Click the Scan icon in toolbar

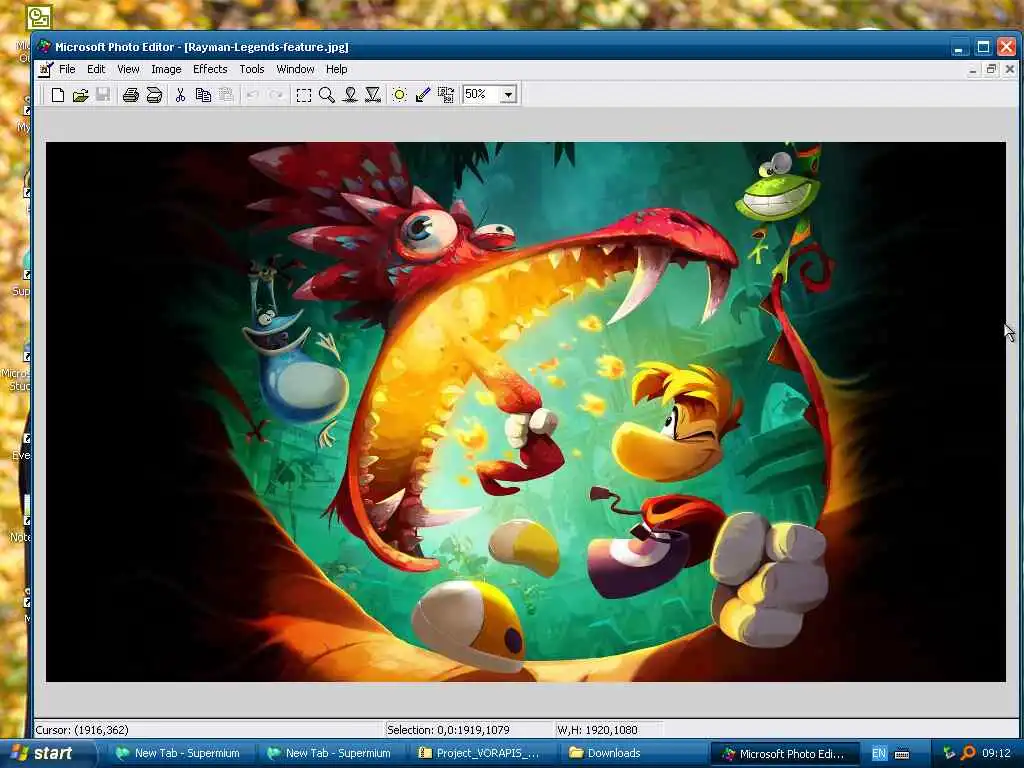point(154,95)
